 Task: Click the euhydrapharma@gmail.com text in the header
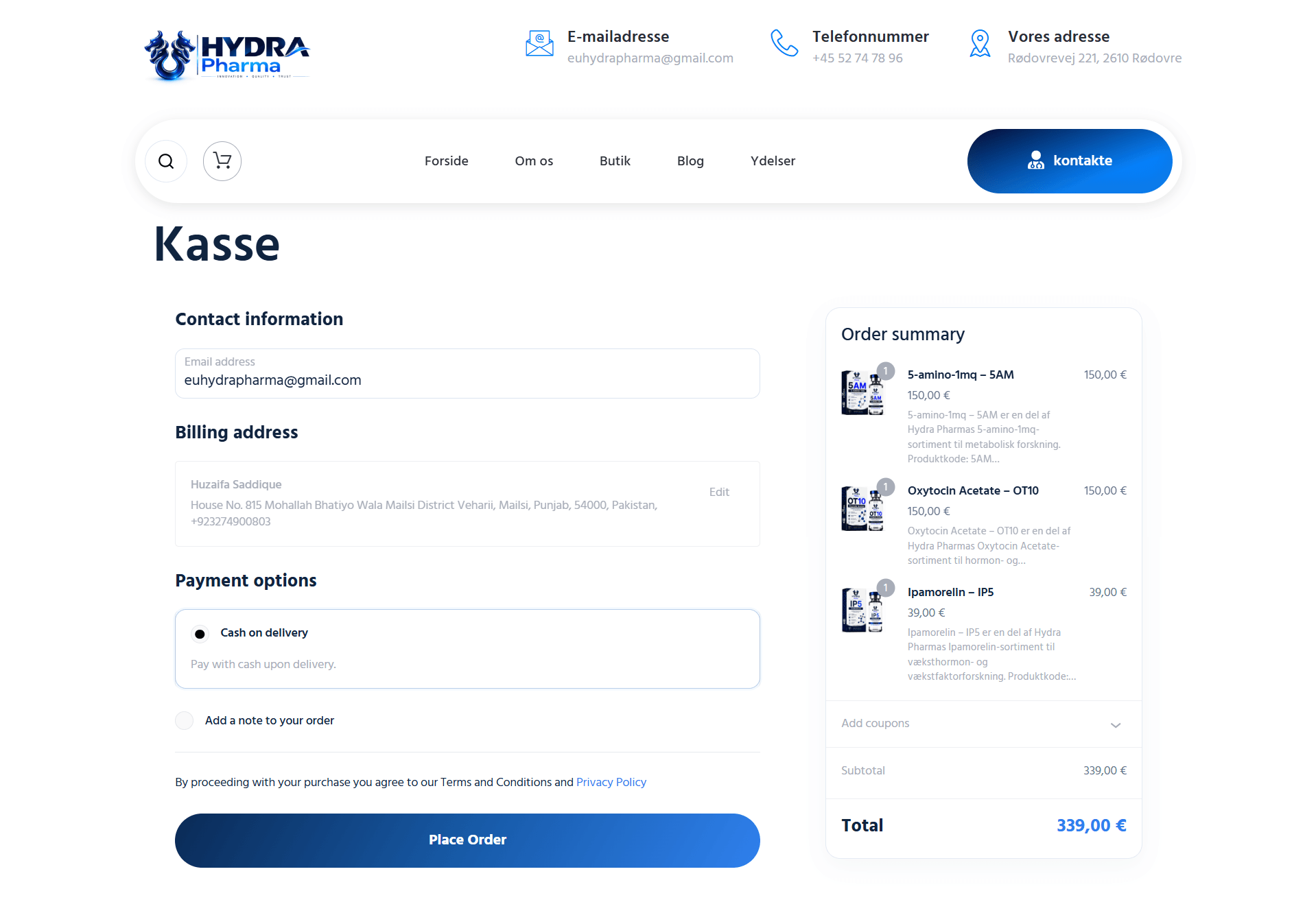click(650, 58)
